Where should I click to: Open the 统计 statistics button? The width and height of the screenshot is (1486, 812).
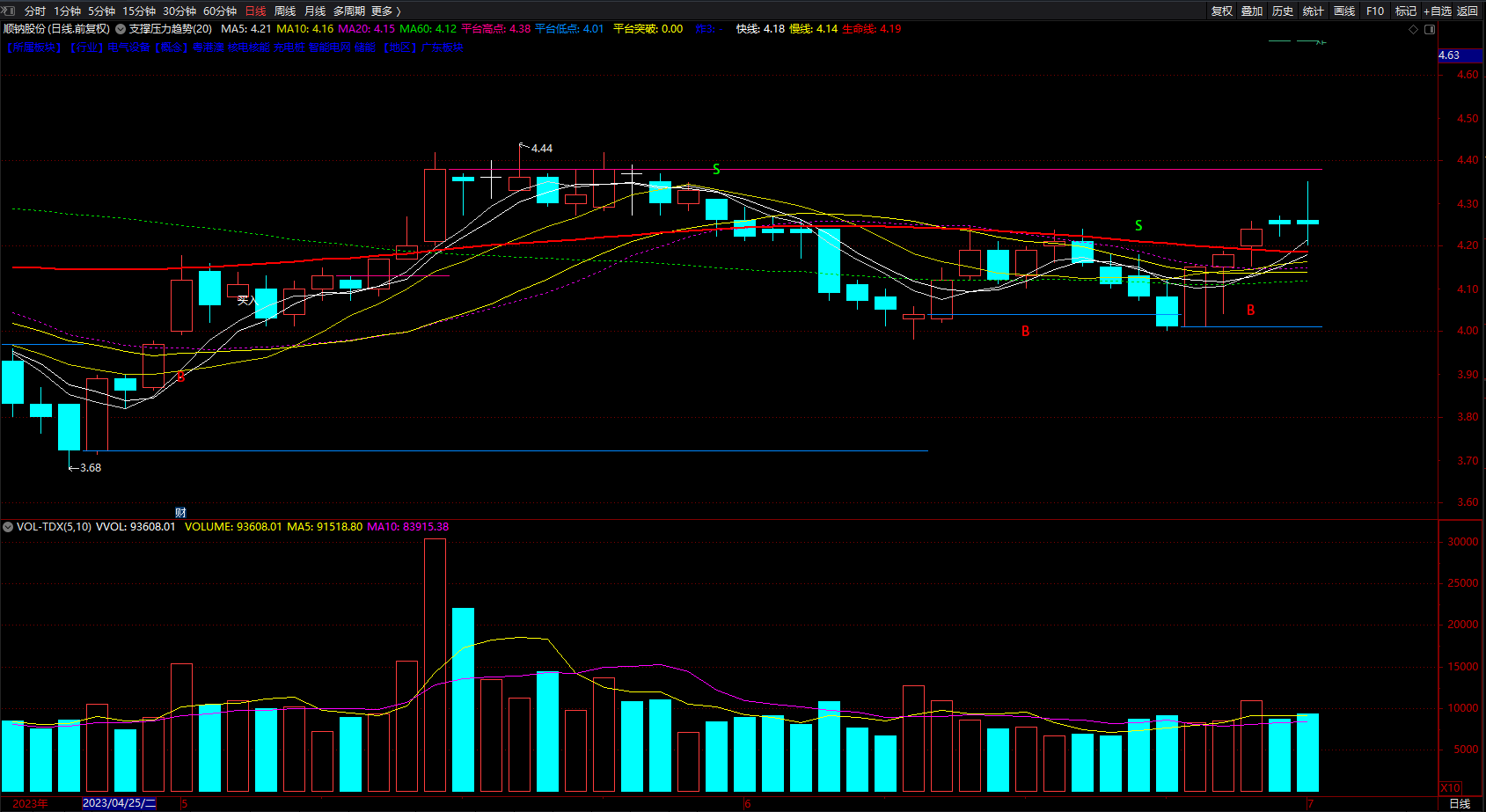pos(1314,11)
